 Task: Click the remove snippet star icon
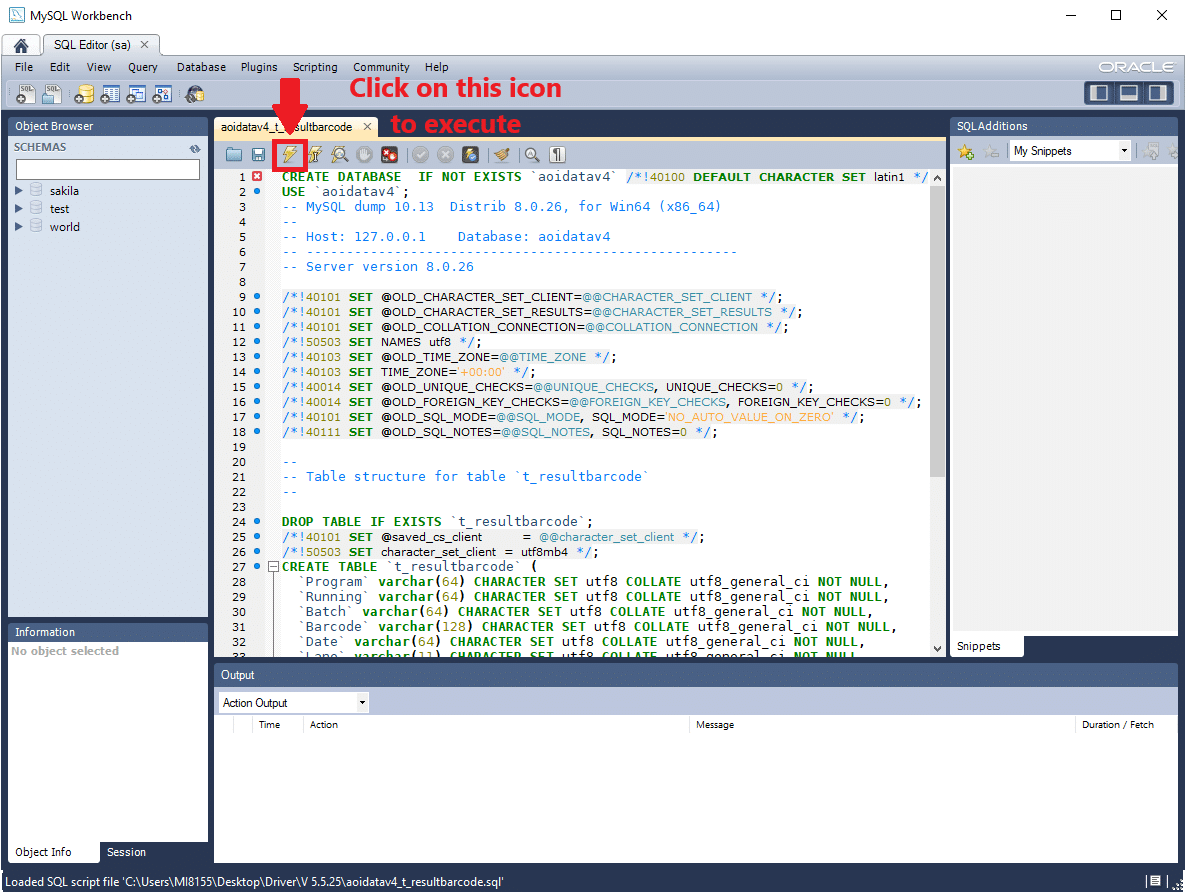(991, 152)
